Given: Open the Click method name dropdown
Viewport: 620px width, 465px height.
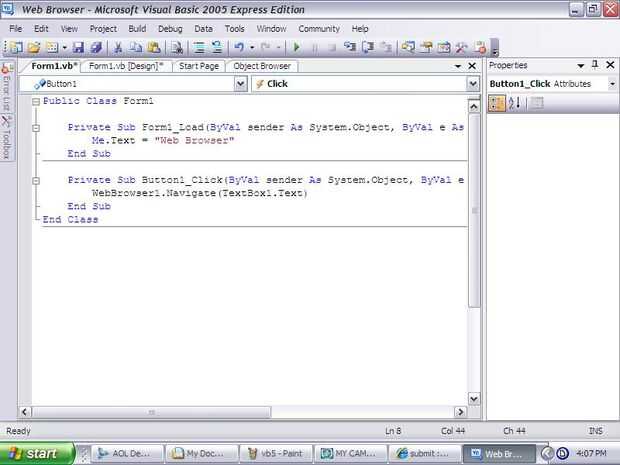Looking at the screenshot, I should 473,84.
